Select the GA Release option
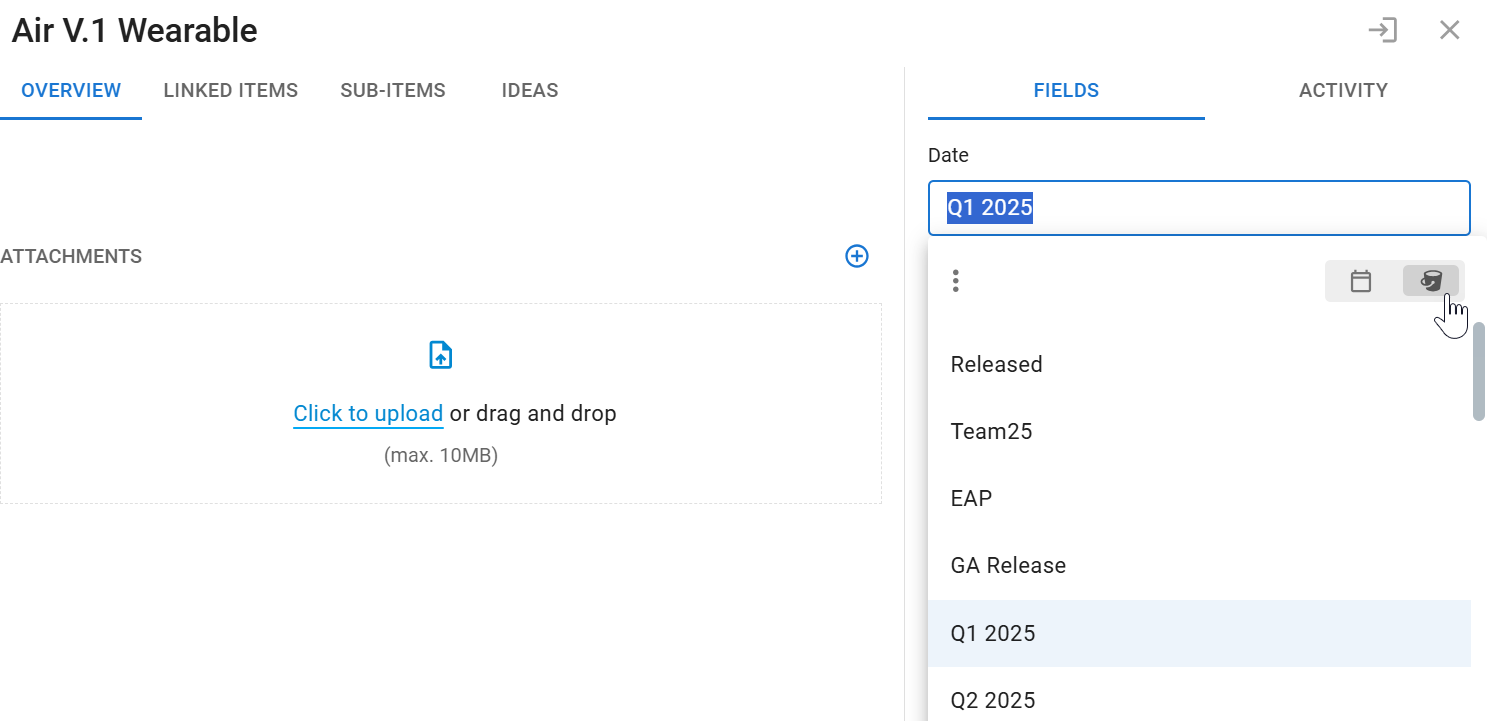This screenshot has height=721, width=1487. click(1009, 565)
